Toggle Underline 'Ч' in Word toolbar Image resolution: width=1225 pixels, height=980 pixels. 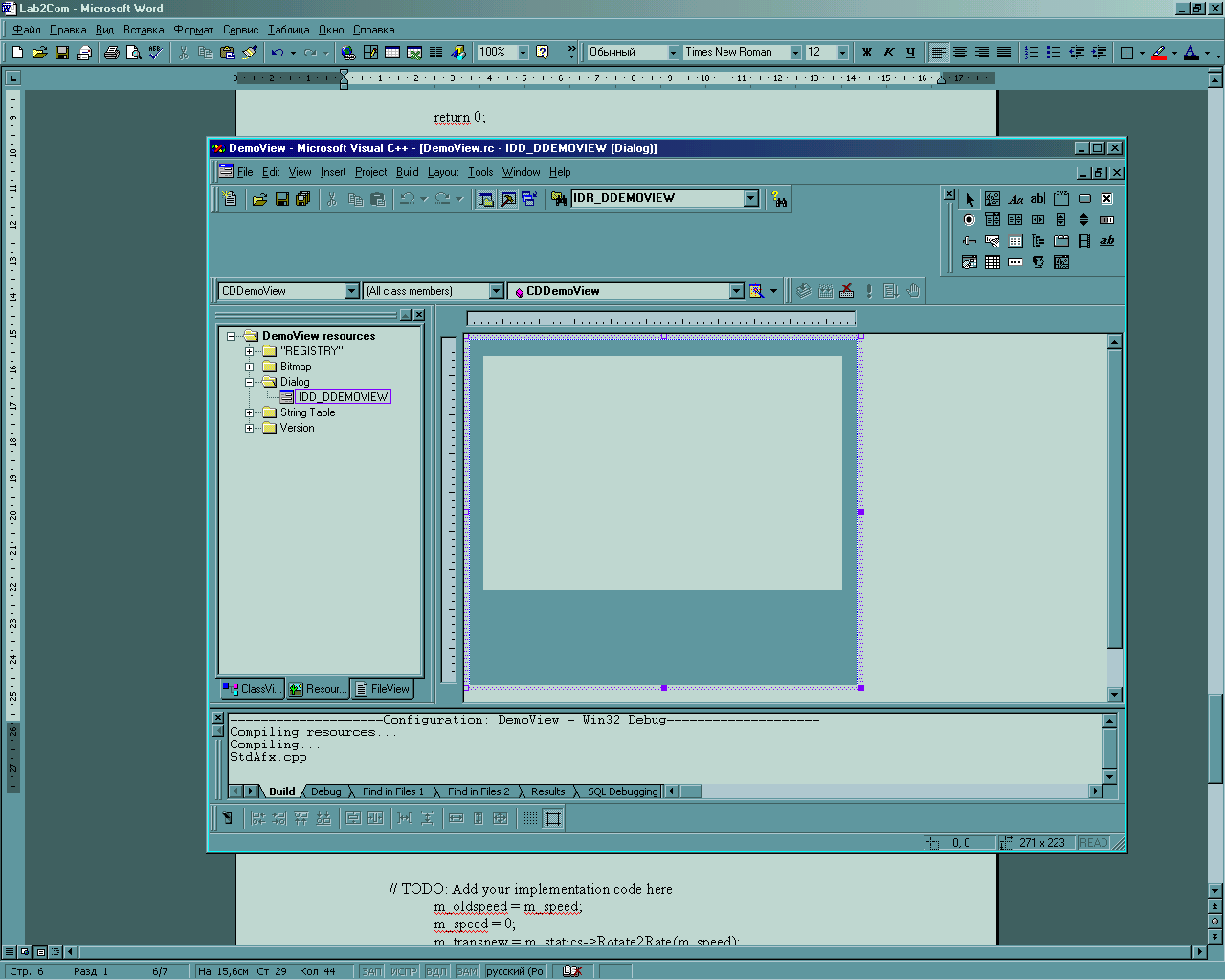910,53
